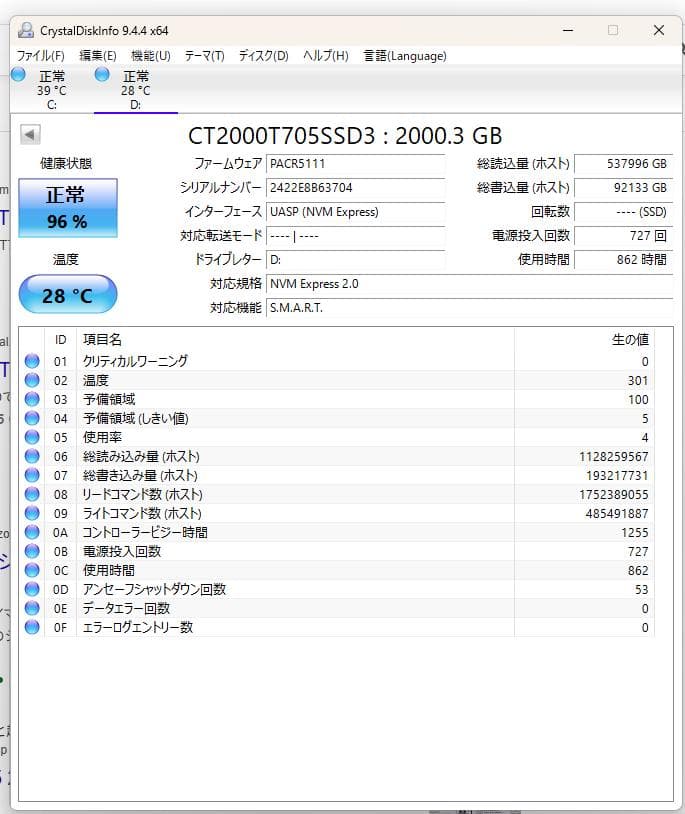Image resolution: width=685 pixels, height=814 pixels.
Task: Click the status orb for ID 0F エラーログエントリー数
Action: click(32, 627)
